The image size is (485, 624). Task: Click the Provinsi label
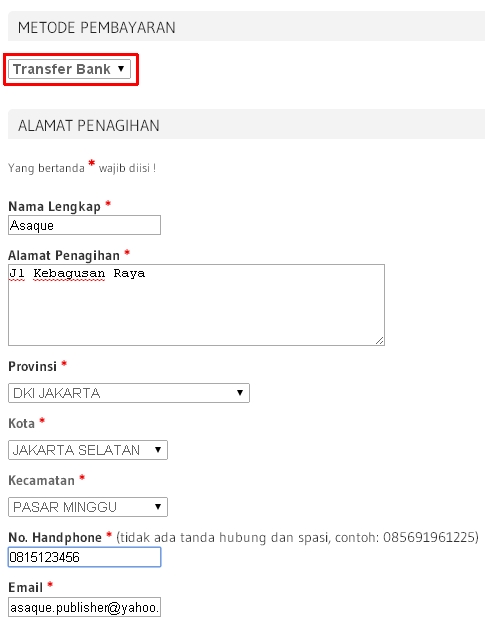click(33, 366)
